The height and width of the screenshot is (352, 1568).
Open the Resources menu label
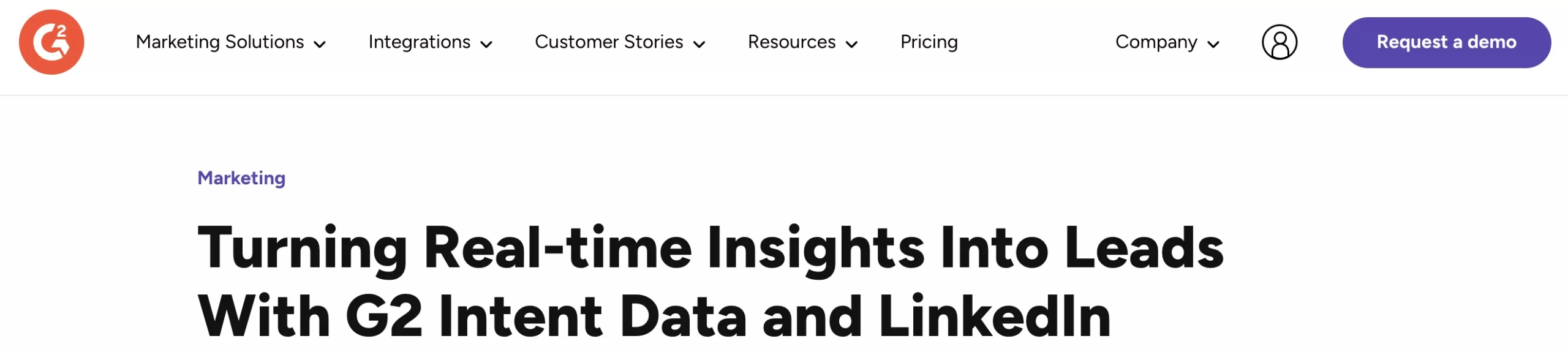(791, 42)
